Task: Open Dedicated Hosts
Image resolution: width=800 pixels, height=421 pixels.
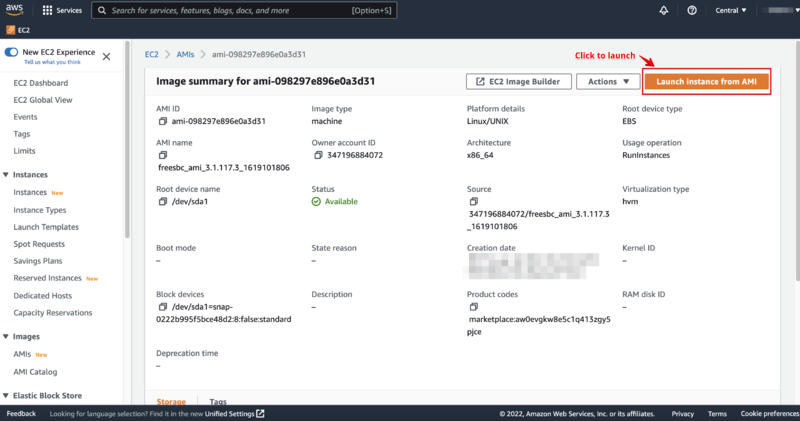Action: [x=43, y=295]
